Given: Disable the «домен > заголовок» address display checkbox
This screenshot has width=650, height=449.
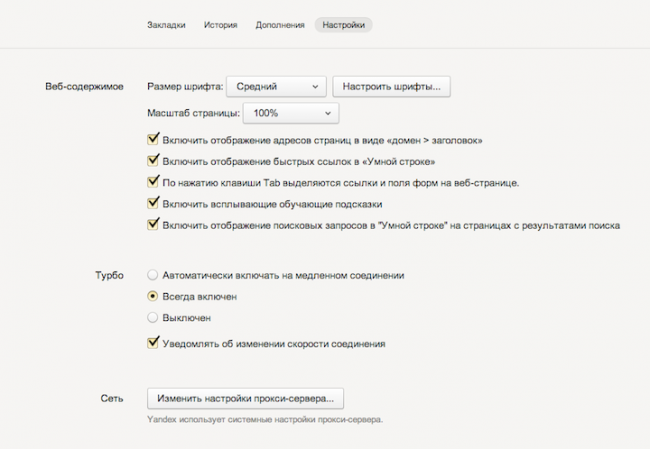Looking at the screenshot, I should coord(153,141).
